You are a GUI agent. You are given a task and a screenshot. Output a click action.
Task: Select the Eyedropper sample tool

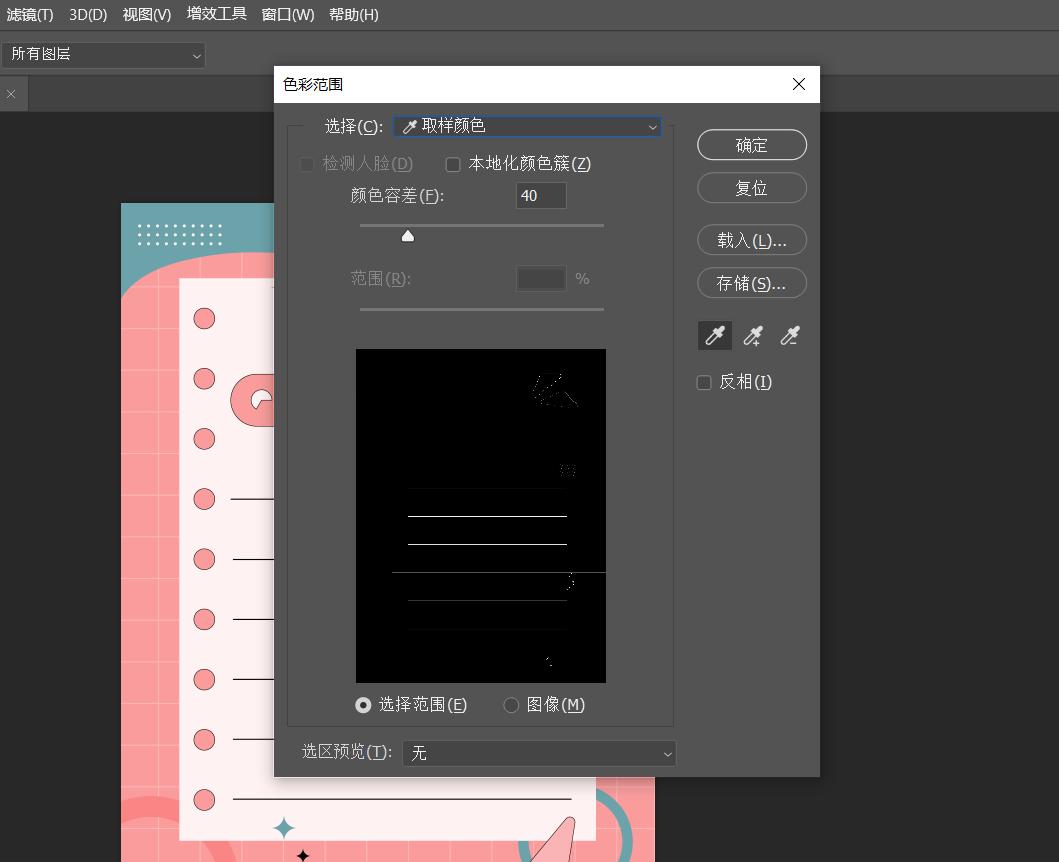(714, 336)
